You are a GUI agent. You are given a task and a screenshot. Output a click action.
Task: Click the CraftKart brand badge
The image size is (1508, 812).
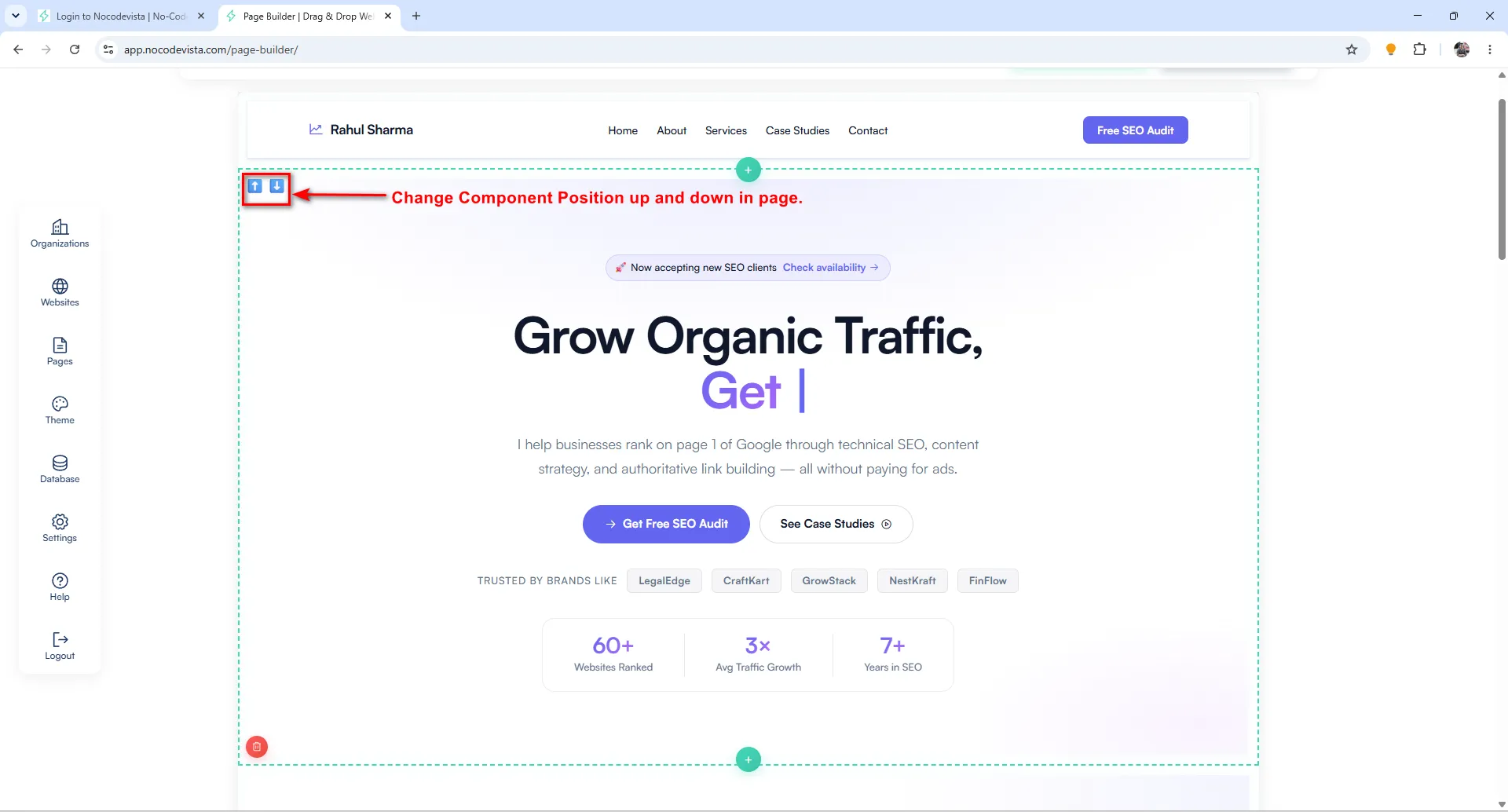746,581
